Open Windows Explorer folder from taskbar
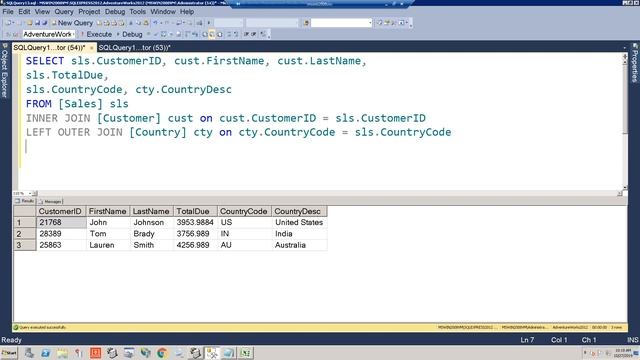Screen dimensions: 640x360 [62, 353]
